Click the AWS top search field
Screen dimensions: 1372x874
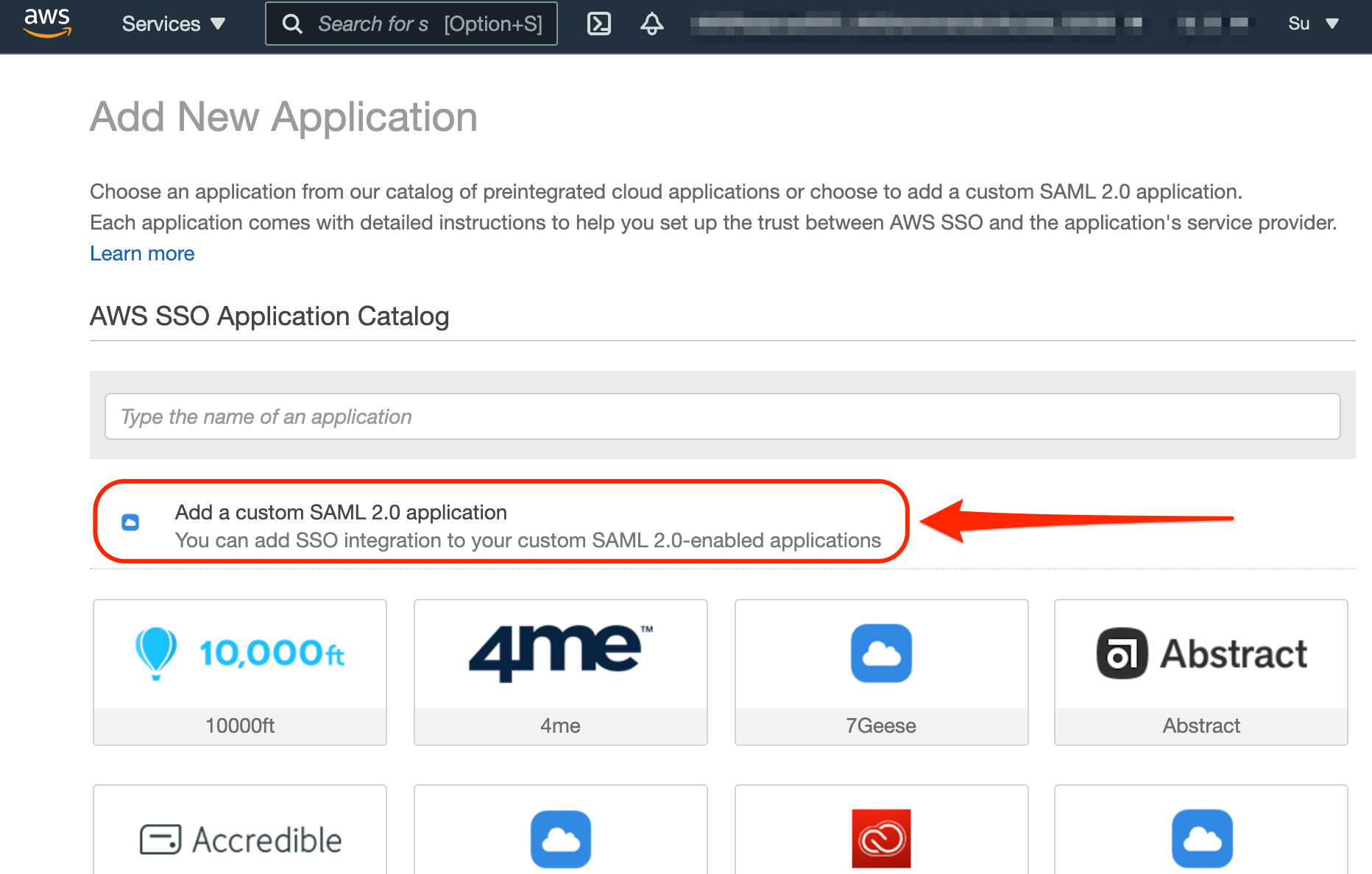[x=411, y=24]
